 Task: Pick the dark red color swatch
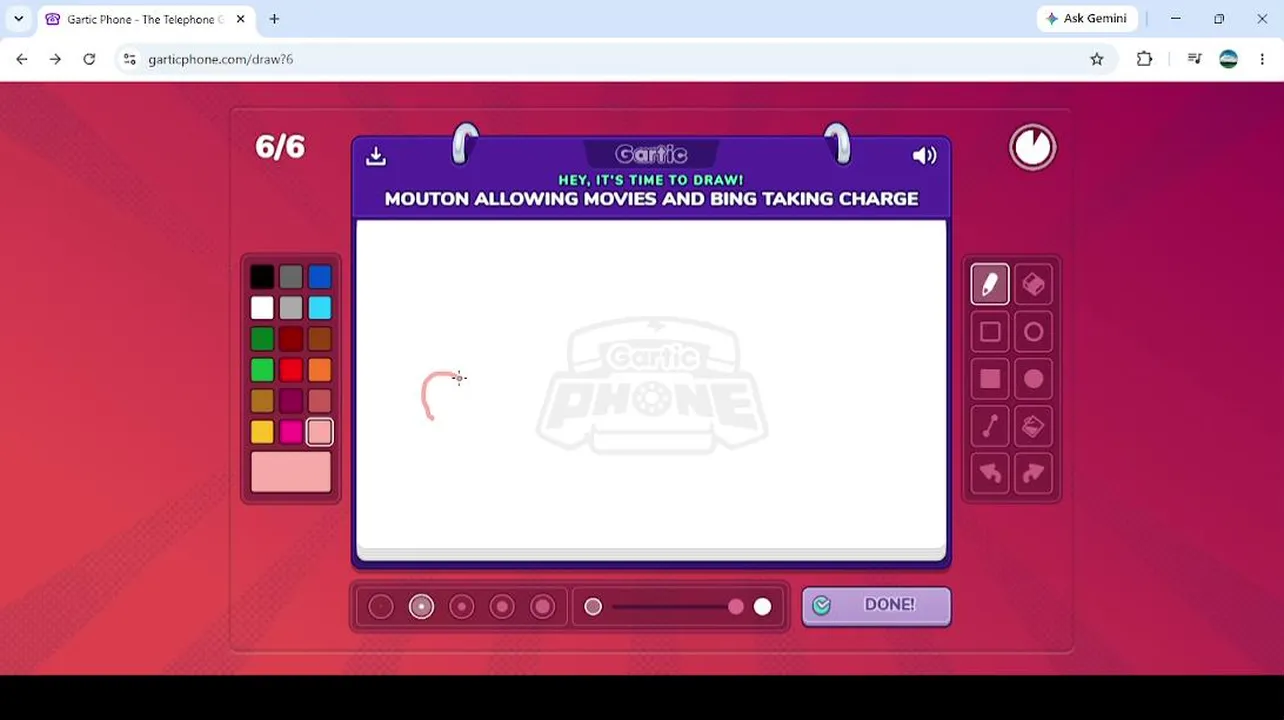tap(291, 339)
